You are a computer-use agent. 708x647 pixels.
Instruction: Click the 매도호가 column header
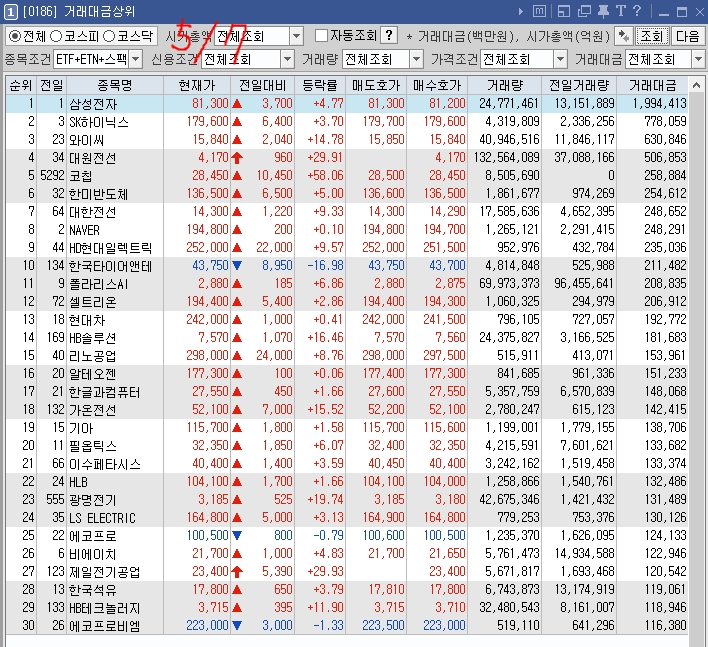coord(376,85)
